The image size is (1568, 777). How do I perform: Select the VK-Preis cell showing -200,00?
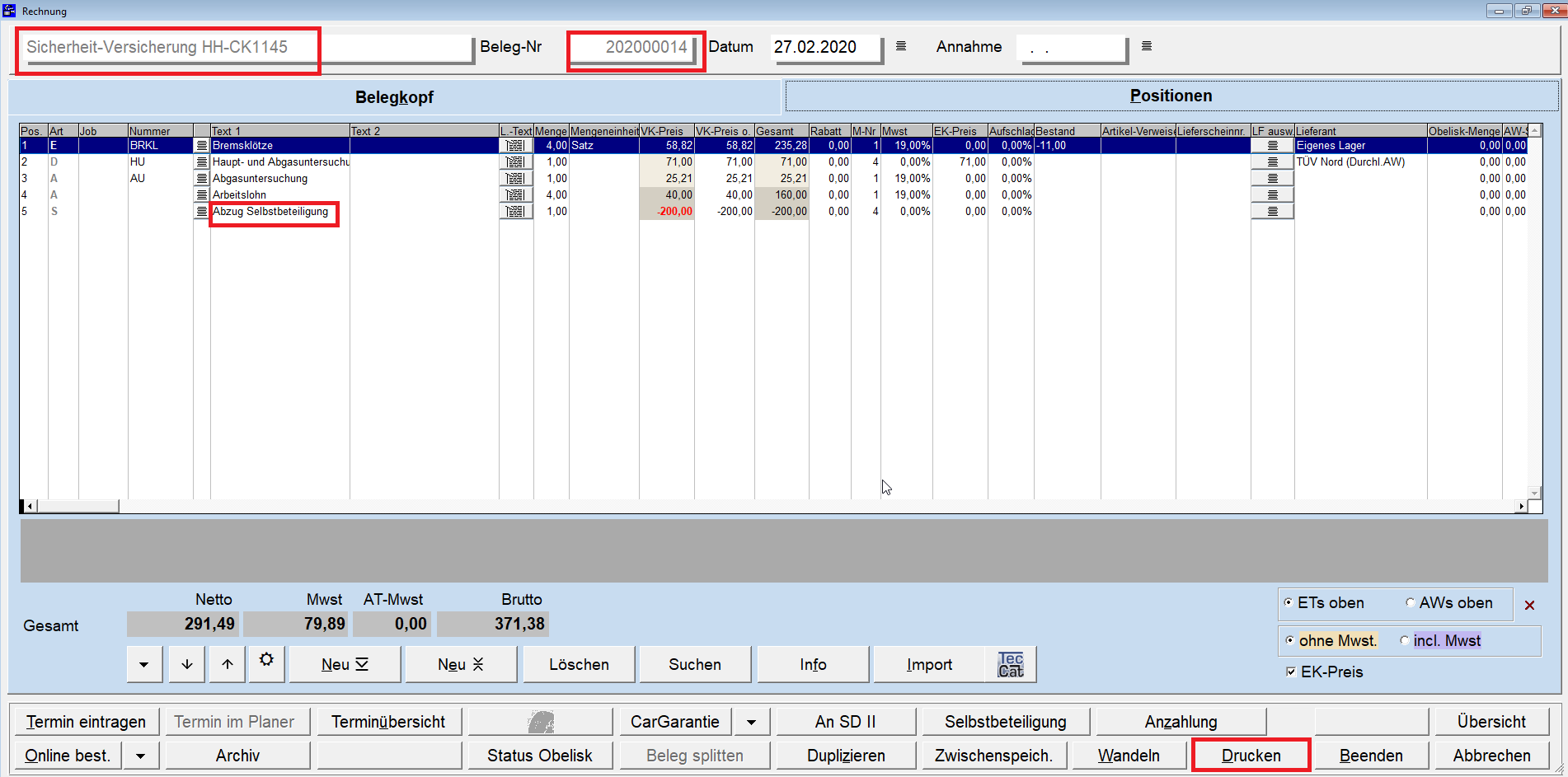coord(667,212)
